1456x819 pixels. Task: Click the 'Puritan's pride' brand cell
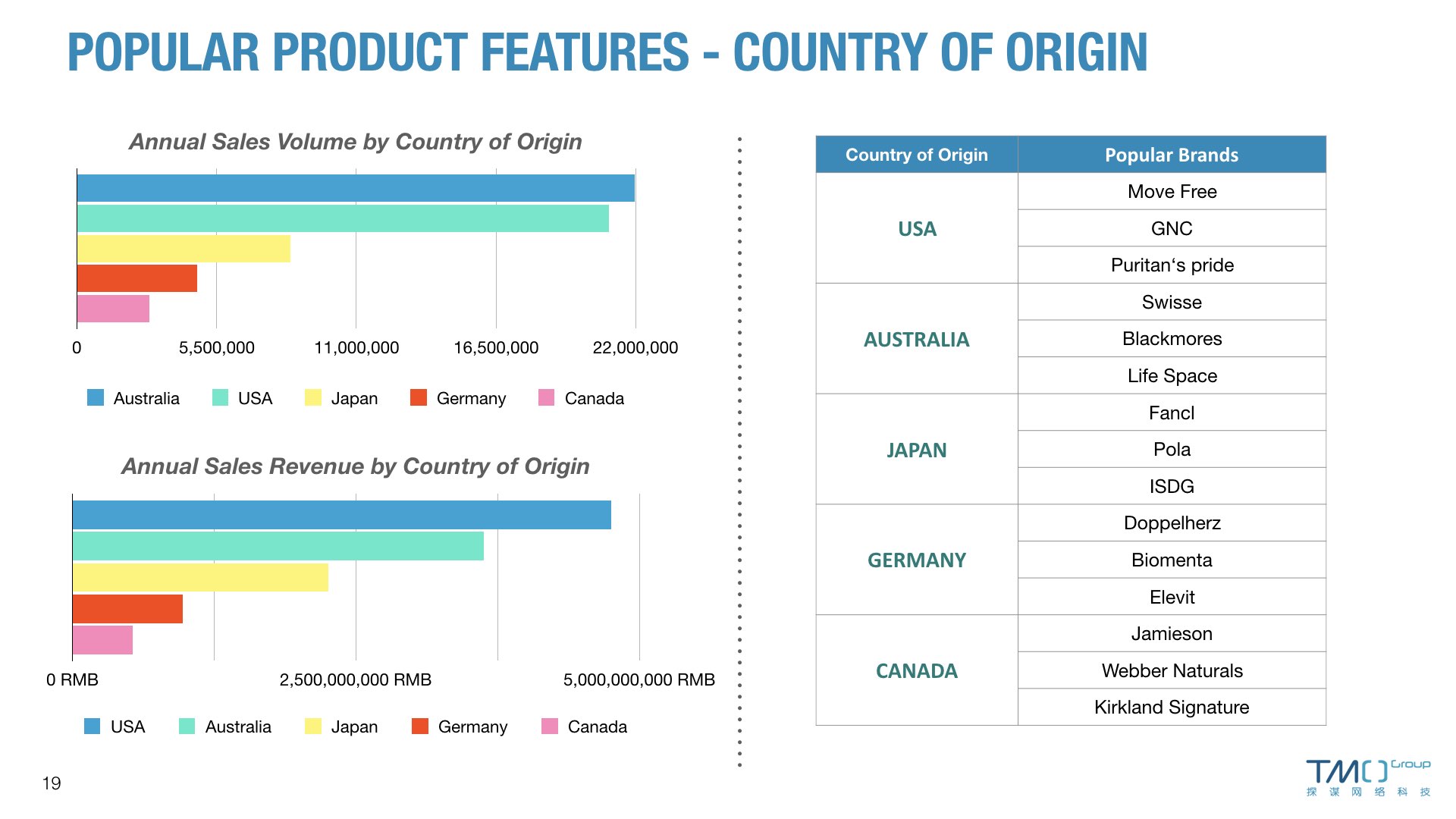coord(1172,265)
